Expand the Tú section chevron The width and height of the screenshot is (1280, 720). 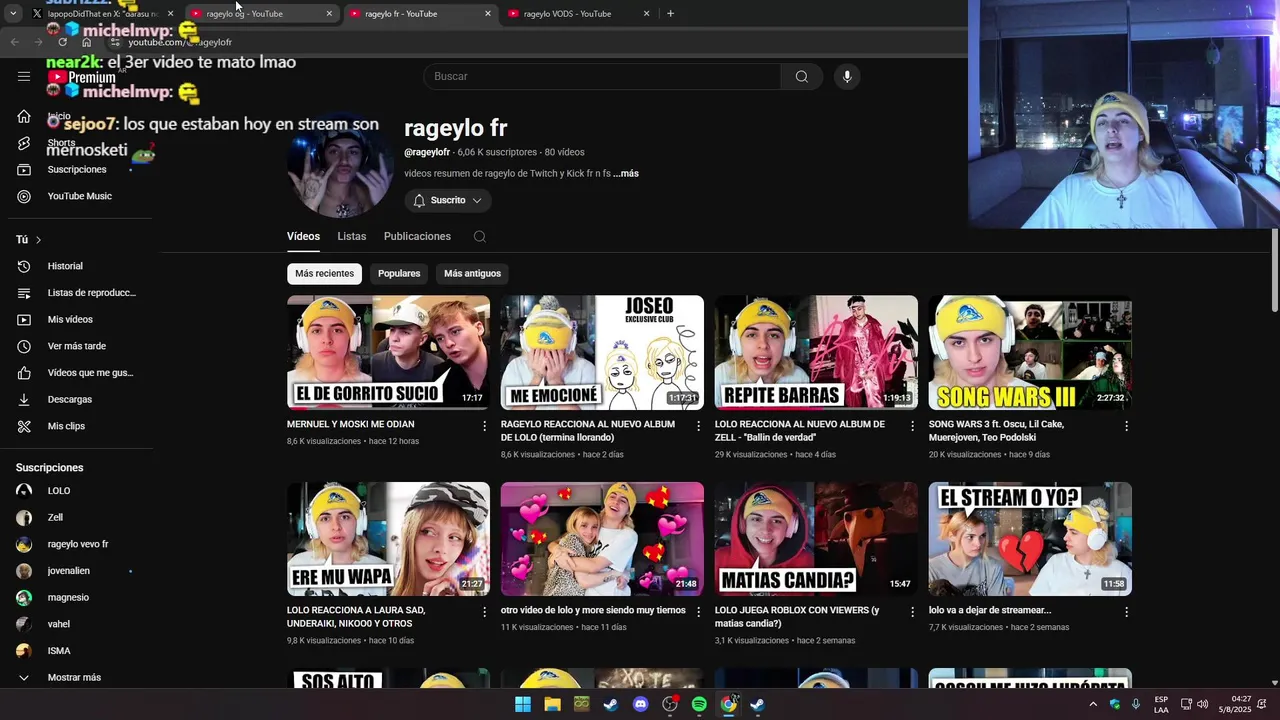38,240
